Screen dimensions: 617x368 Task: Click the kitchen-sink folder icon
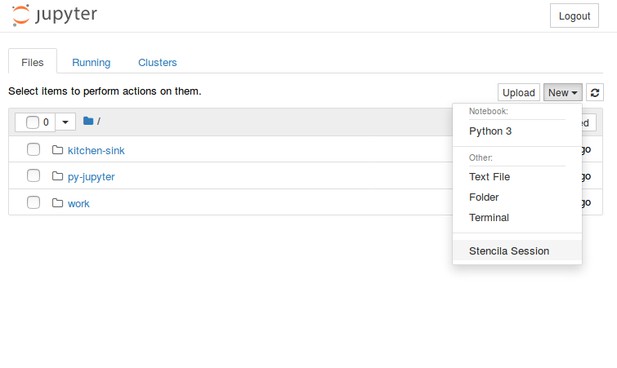coord(57,150)
